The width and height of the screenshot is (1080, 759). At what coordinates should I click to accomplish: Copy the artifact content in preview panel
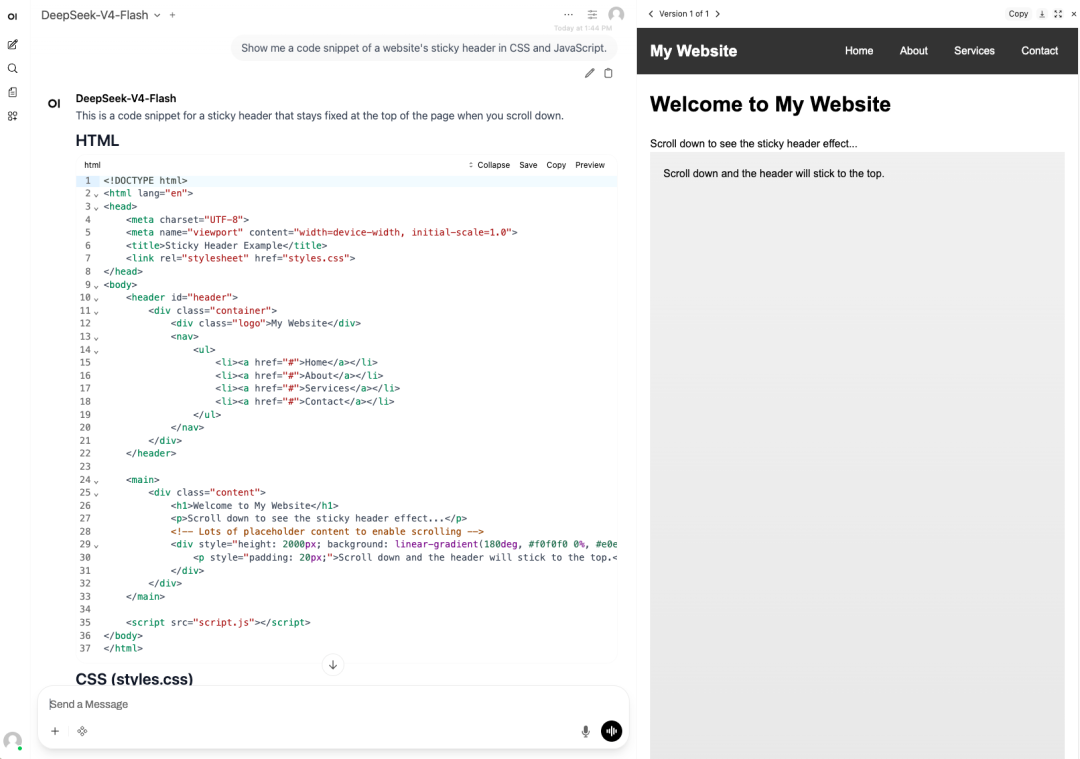point(1018,14)
